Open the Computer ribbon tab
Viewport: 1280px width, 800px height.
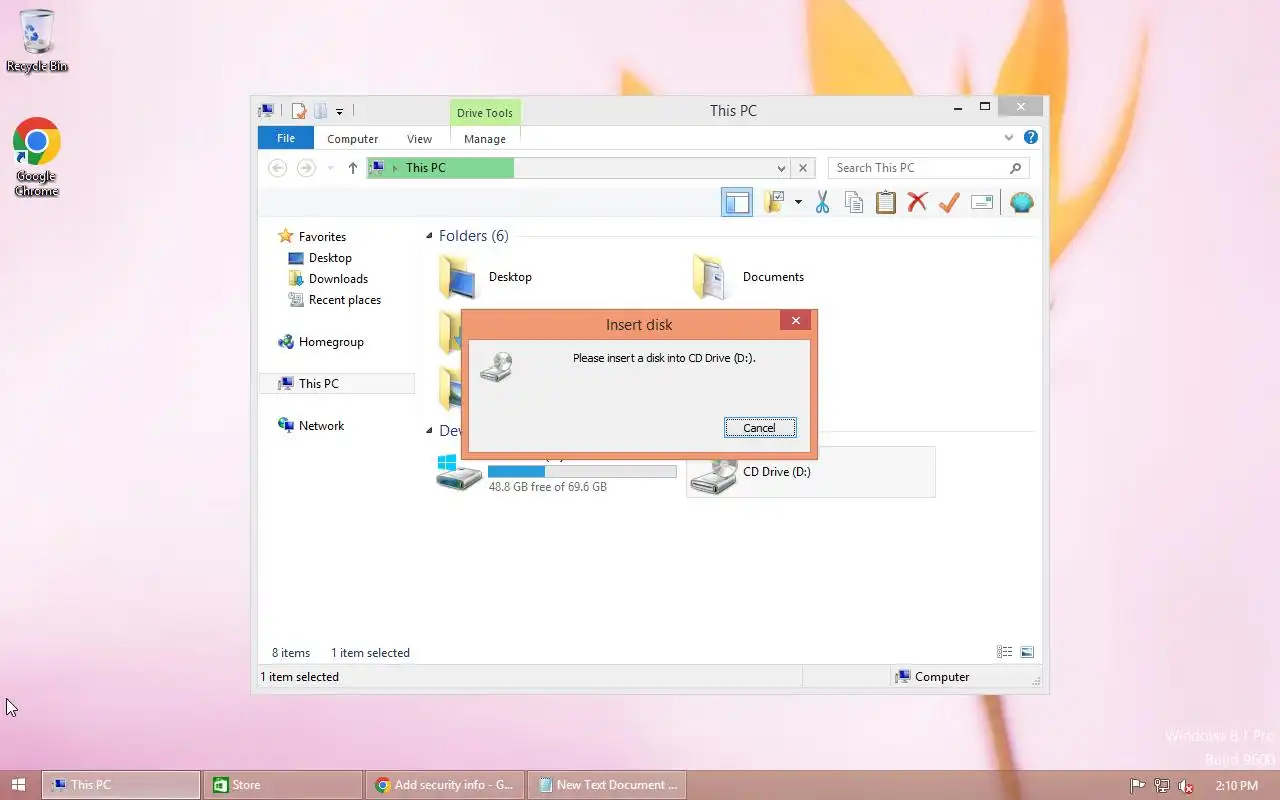353,139
